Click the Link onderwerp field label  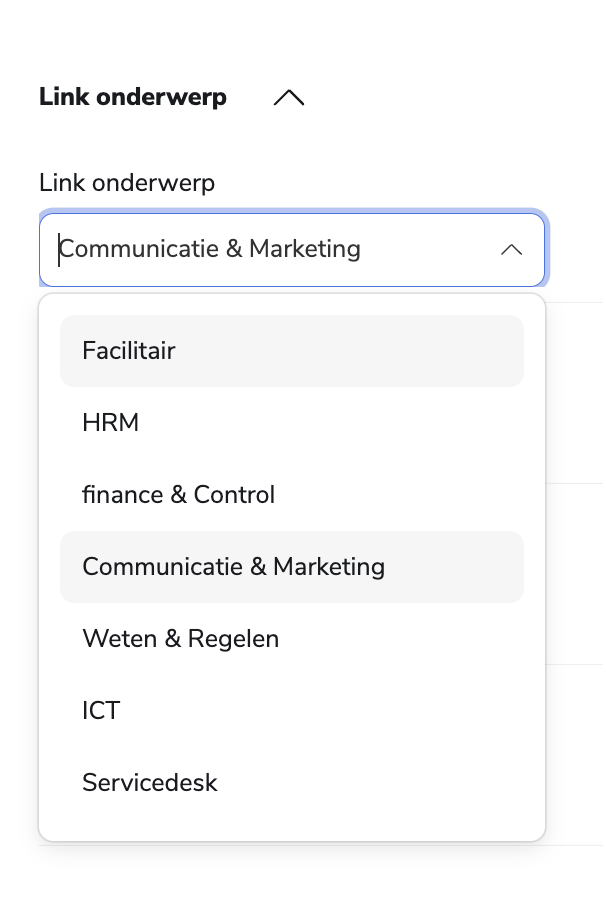pos(127,183)
